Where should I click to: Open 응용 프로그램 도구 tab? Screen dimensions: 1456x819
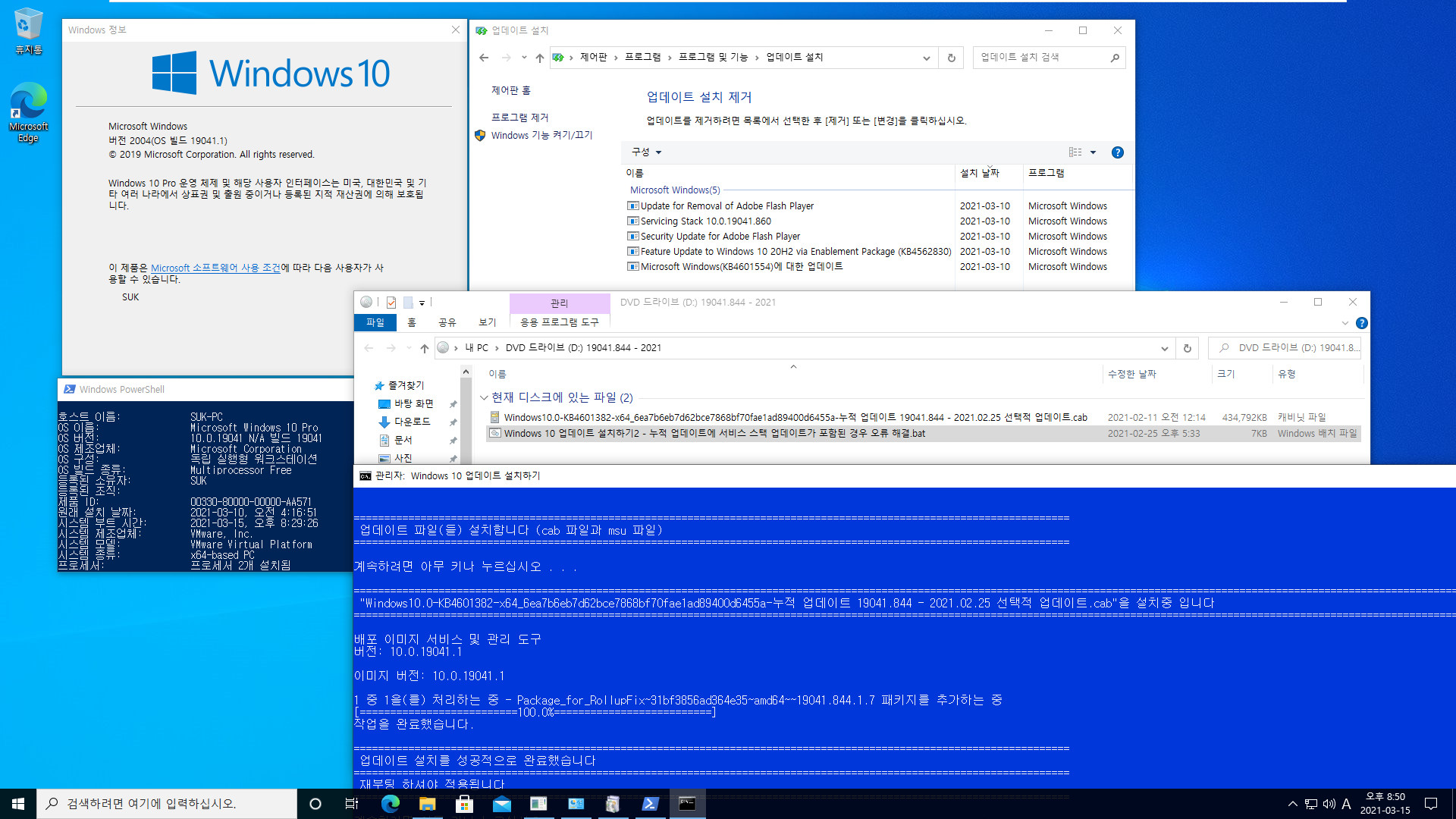pos(560,322)
